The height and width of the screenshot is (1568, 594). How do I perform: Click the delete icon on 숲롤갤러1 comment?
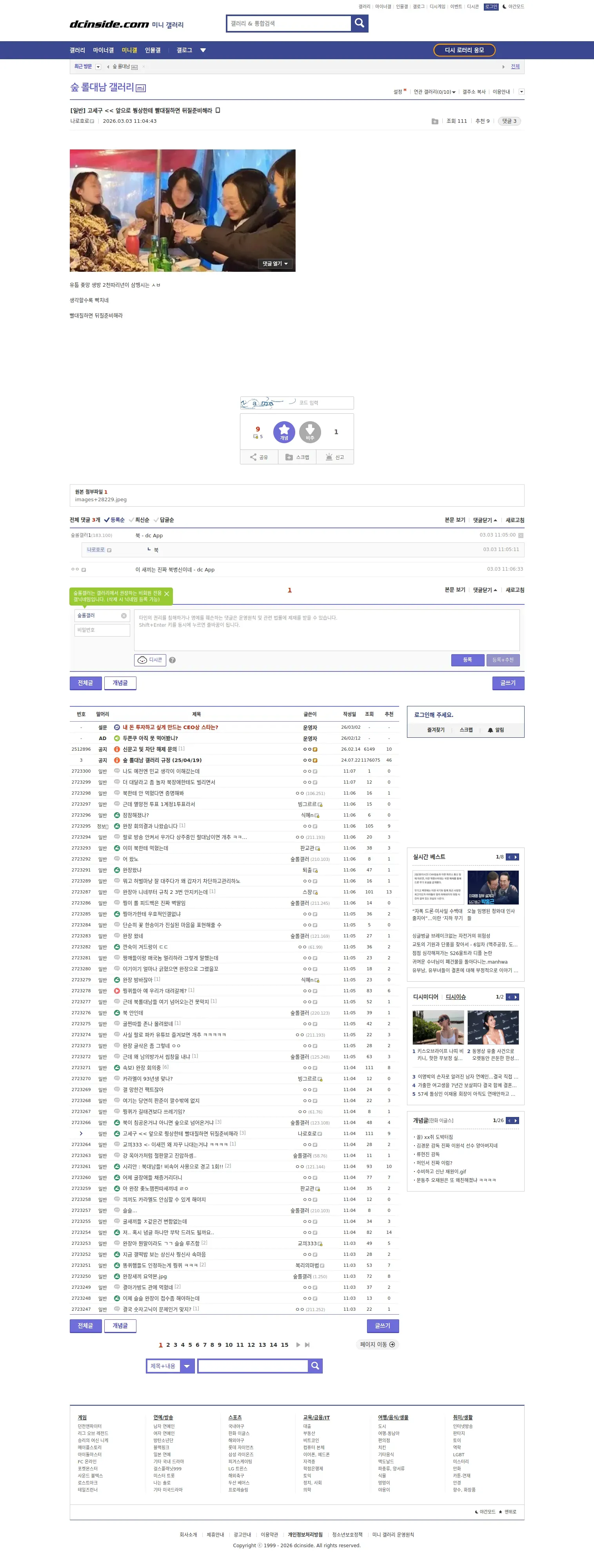pyautogui.click(x=520, y=536)
